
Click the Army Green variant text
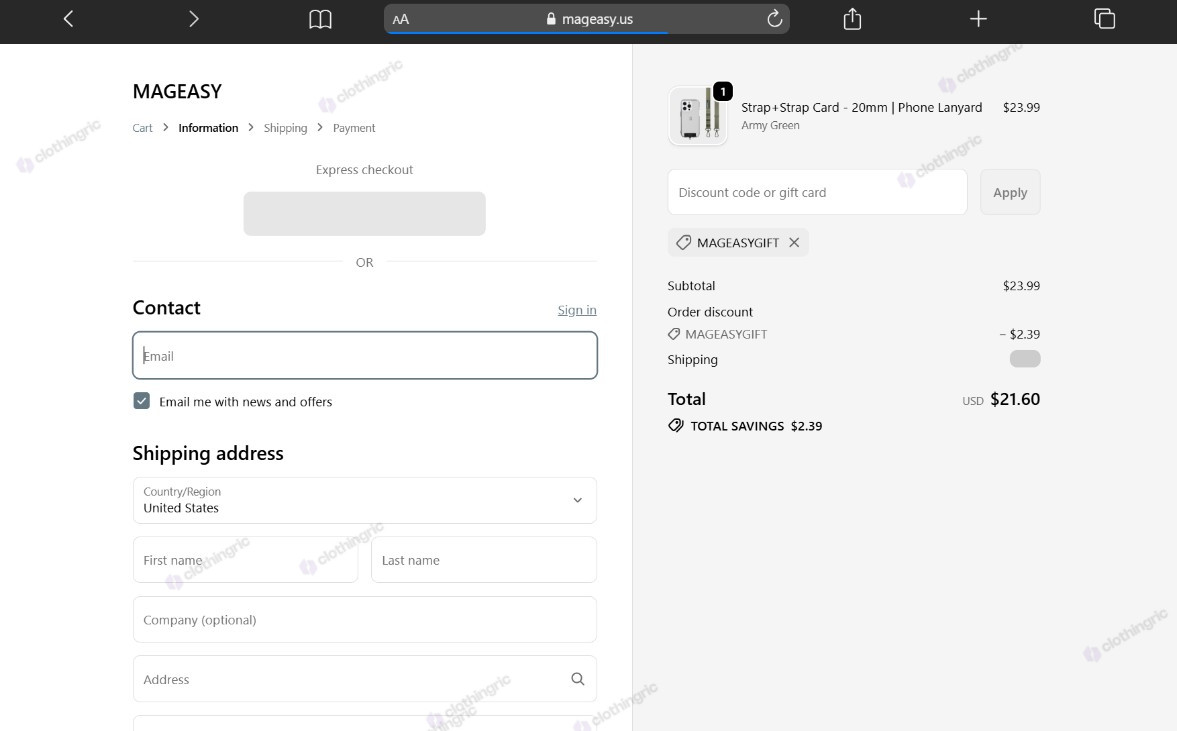coord(770,125)
